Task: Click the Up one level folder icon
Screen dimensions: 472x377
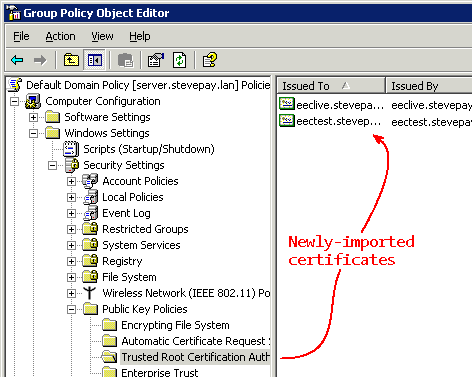Action: (x=71, y=60)
